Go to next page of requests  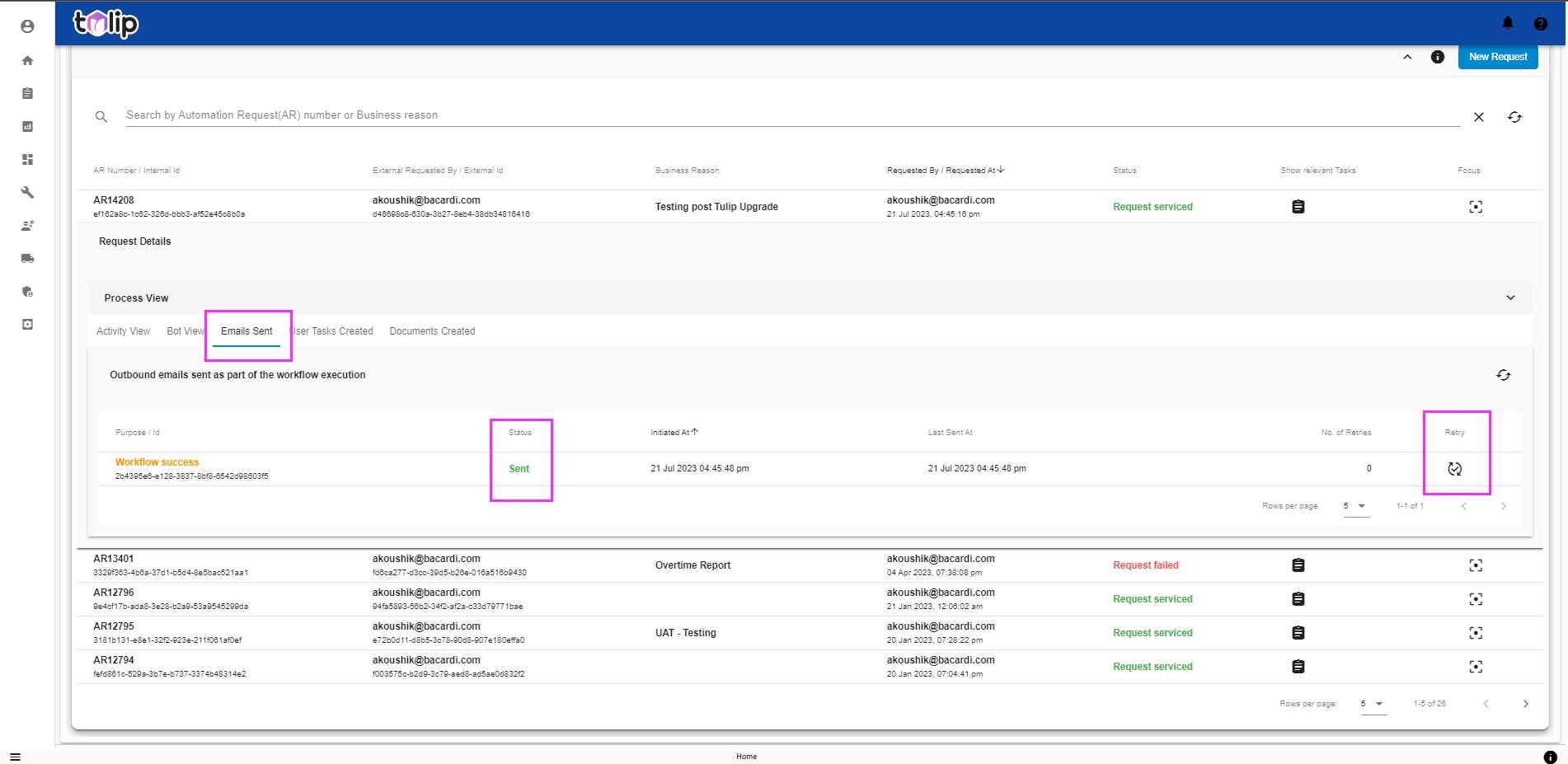click(1526, 704)
